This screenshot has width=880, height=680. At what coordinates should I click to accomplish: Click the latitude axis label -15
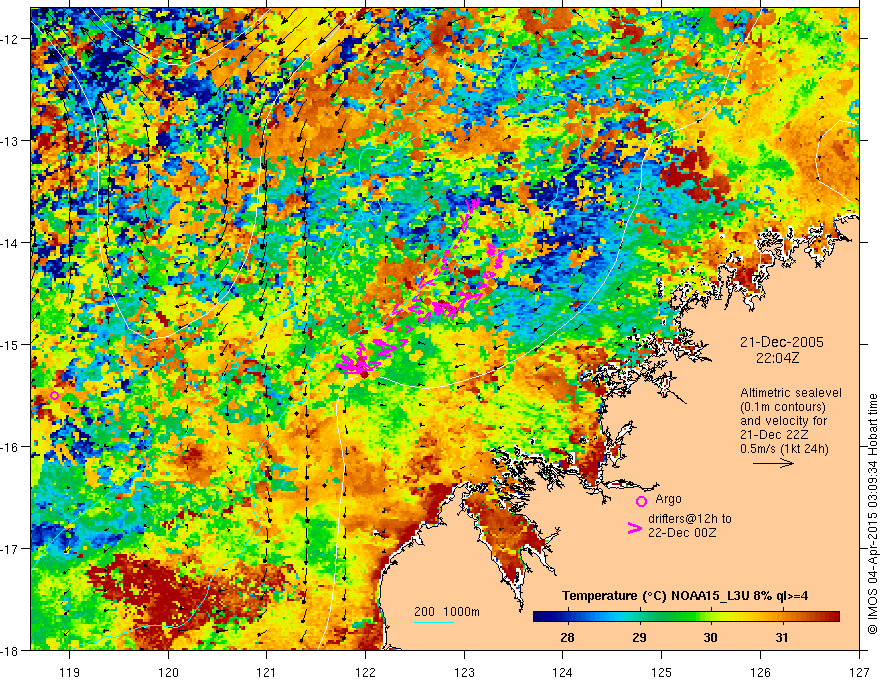coord(10,344)
